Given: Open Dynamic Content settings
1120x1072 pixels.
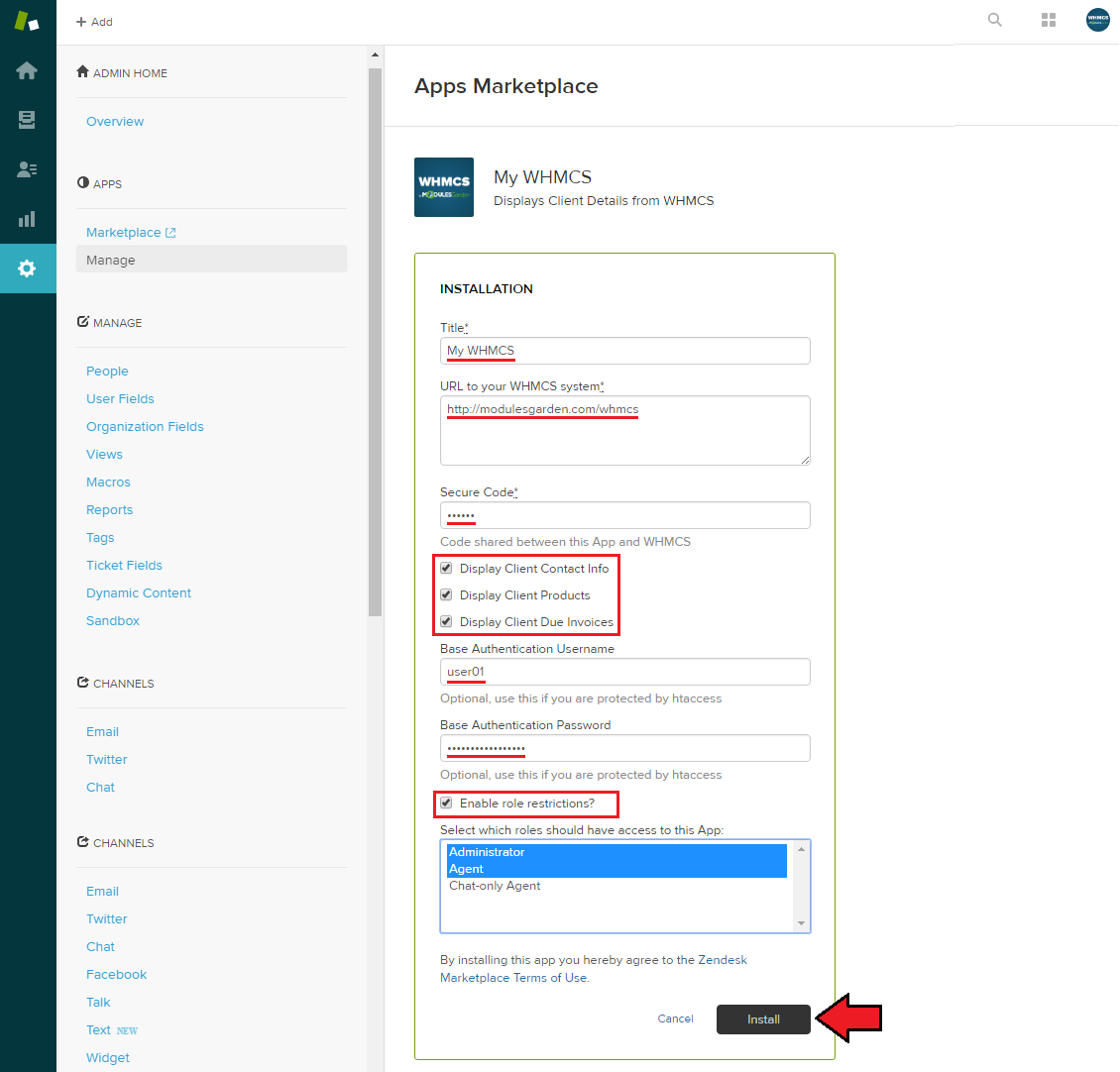Looking at the screenshot, I should pyautogui.click(x=139, y=592).
